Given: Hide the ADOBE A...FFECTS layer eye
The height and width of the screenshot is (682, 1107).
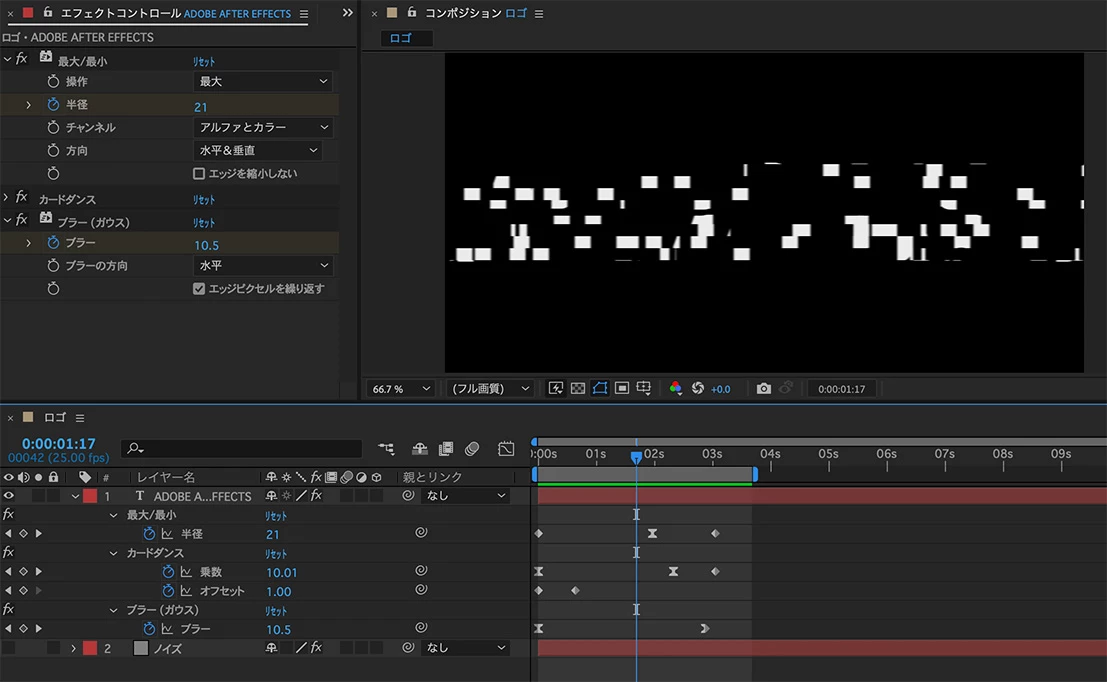Looking at the screenshot, I should pos(8,496).
